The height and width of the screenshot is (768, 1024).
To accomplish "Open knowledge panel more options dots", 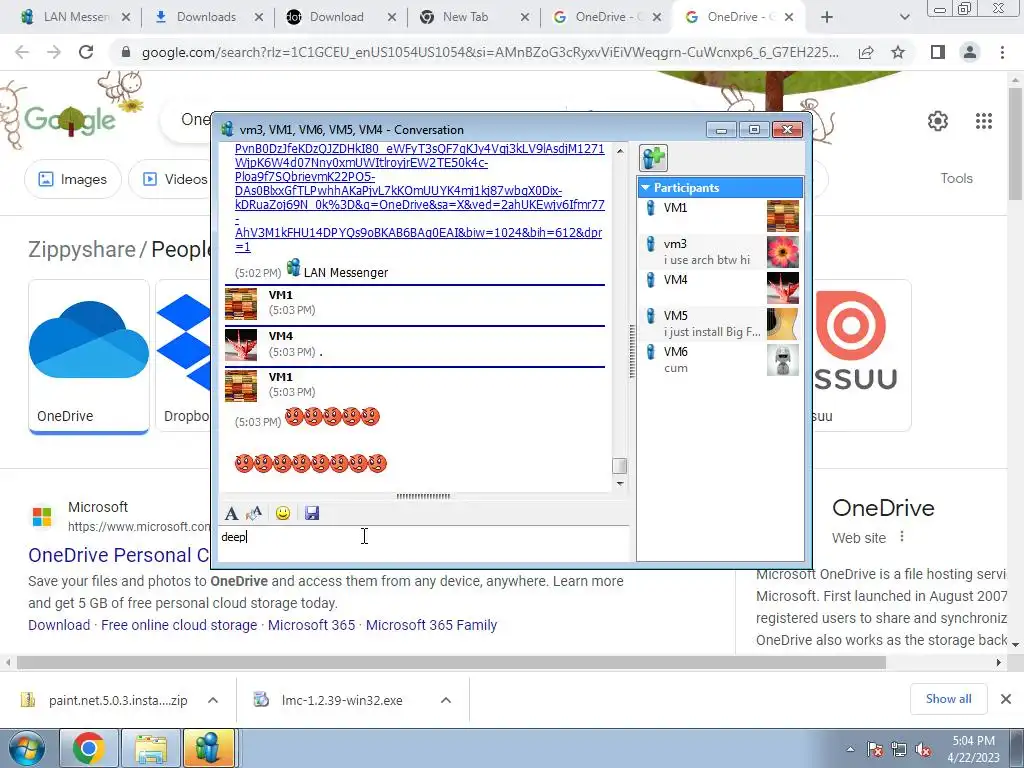I will (902, 537).
